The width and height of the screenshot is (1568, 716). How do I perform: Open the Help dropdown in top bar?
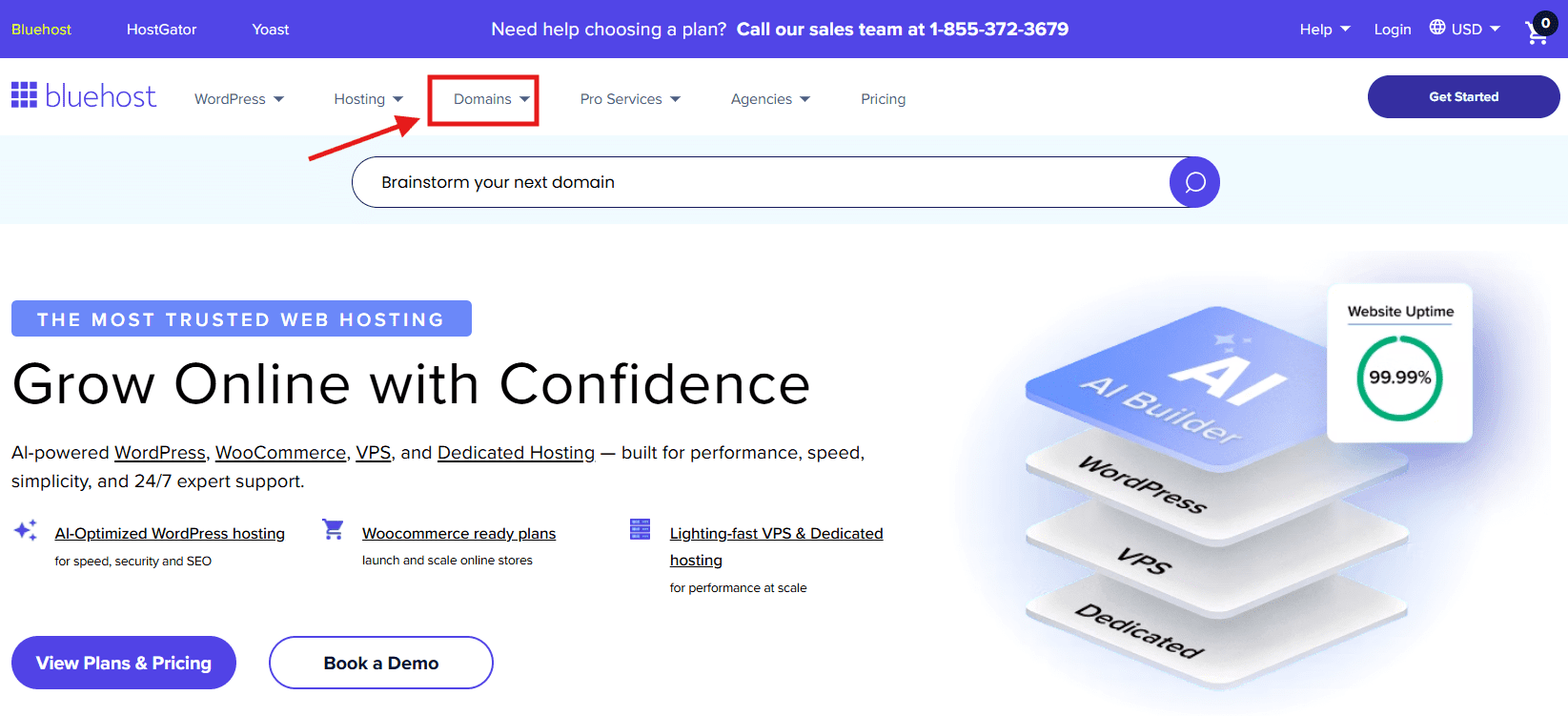[x=1324, y=30]
